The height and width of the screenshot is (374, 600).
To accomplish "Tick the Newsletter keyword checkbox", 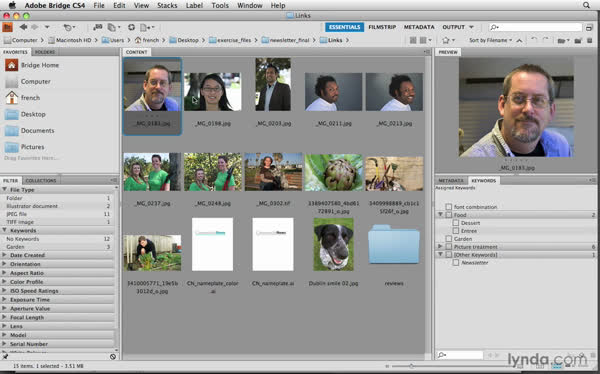I will [x=456, y=263].
